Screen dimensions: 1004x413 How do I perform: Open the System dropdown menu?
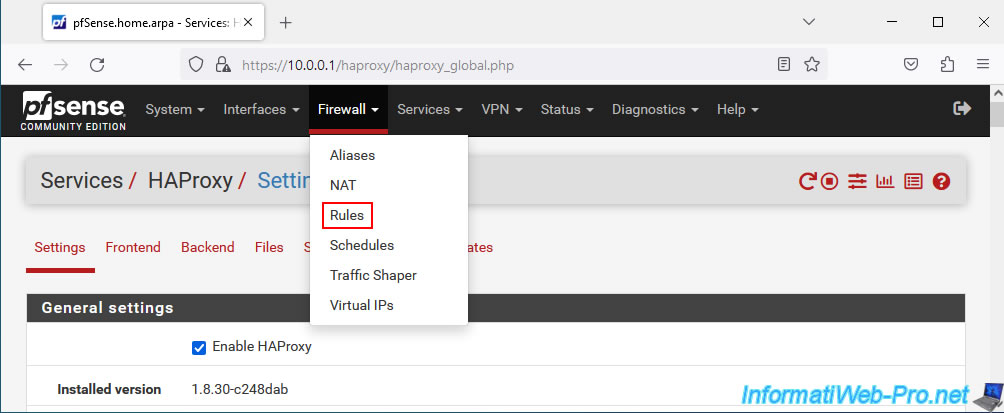point(175,109)
